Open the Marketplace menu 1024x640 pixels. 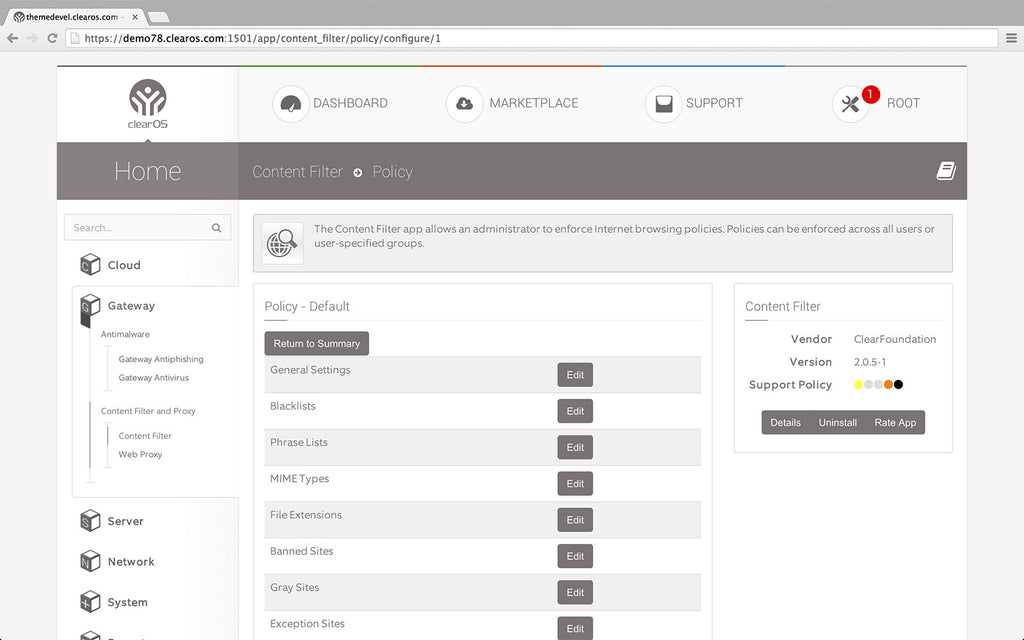(x=534, y=103)
